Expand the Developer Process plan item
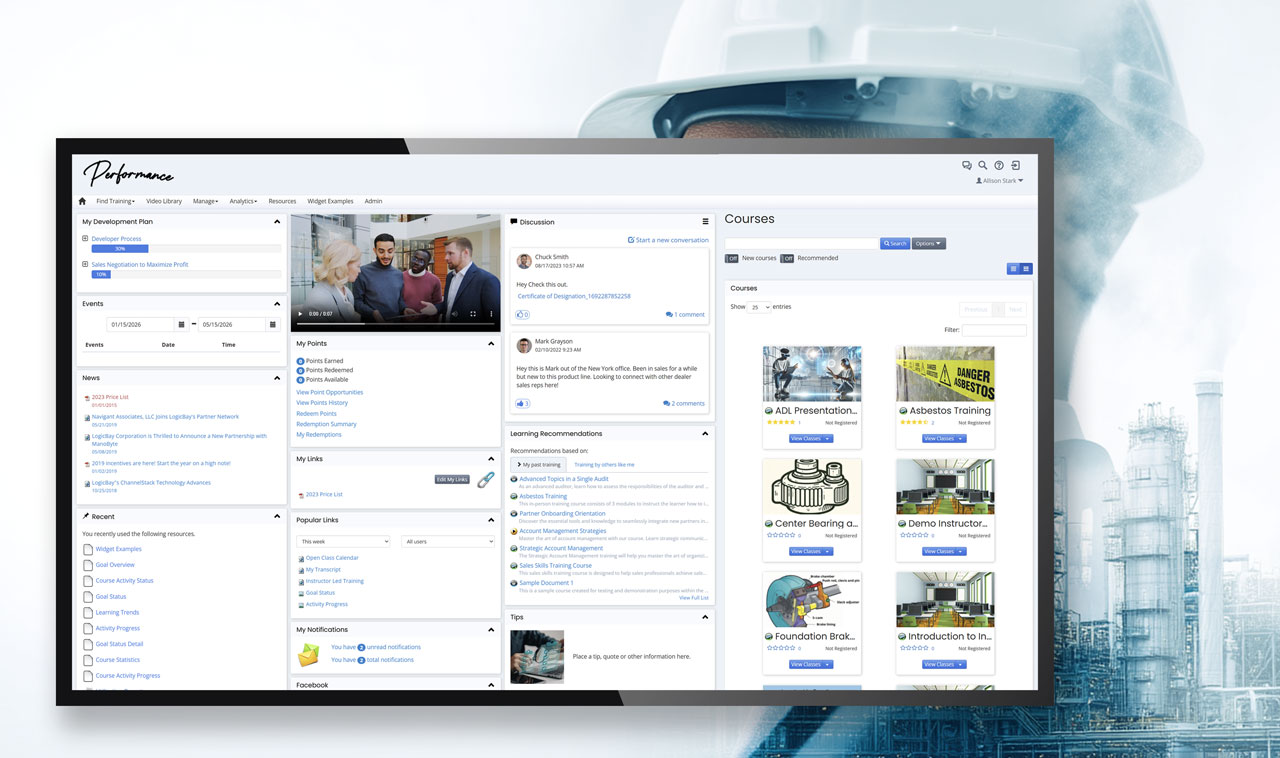Image resolution: width=1280 pixels, height=758 pixels. coord(85,239)
